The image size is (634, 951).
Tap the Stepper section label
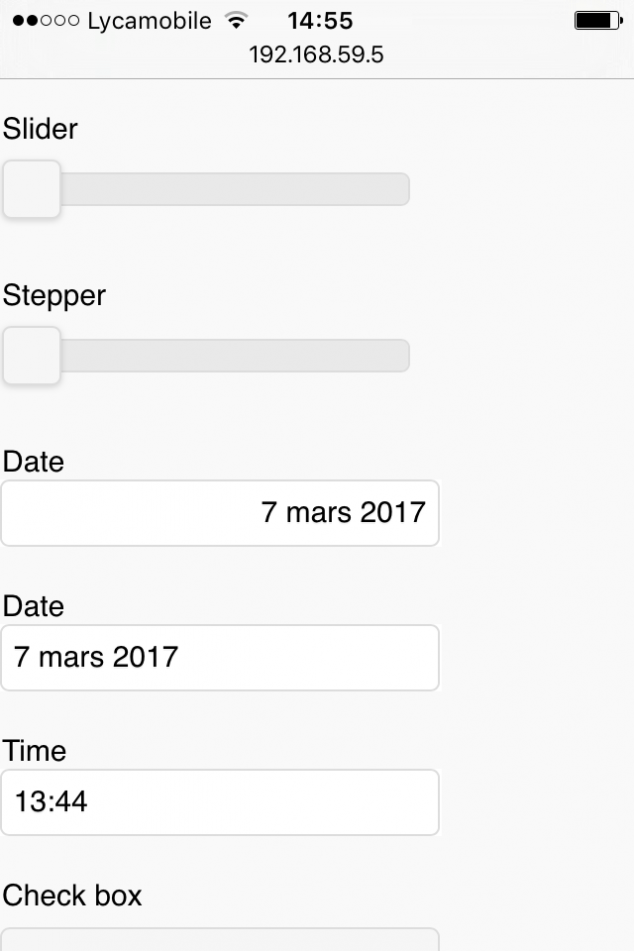(x=55, y=295)
